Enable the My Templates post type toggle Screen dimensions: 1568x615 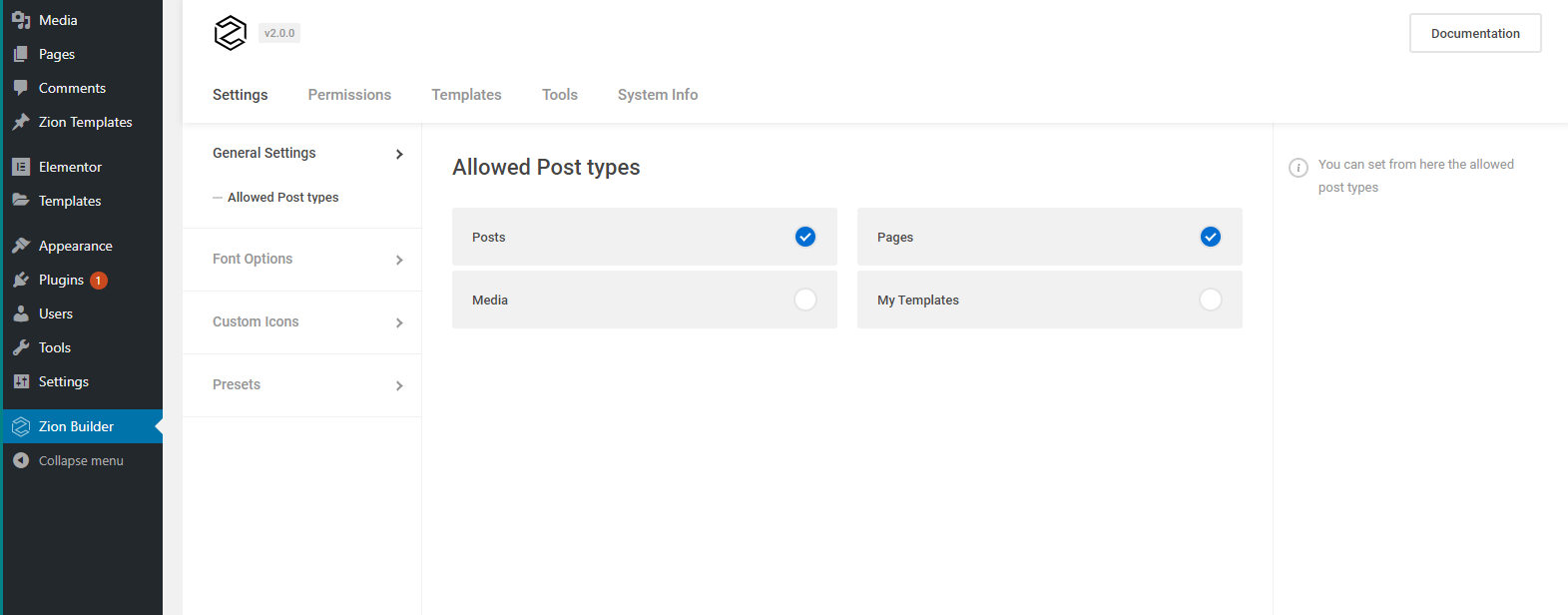point(1211,300)
